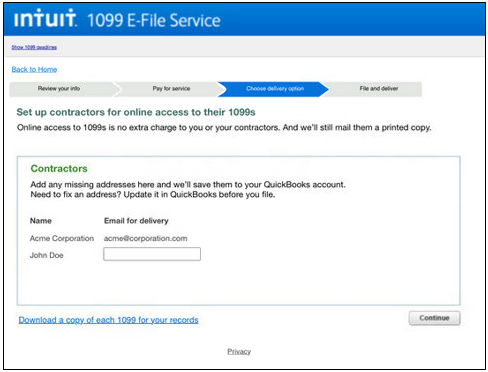Click the Contractors heading
The width and height of the screenshot is (488, 372).
(59, 169)
